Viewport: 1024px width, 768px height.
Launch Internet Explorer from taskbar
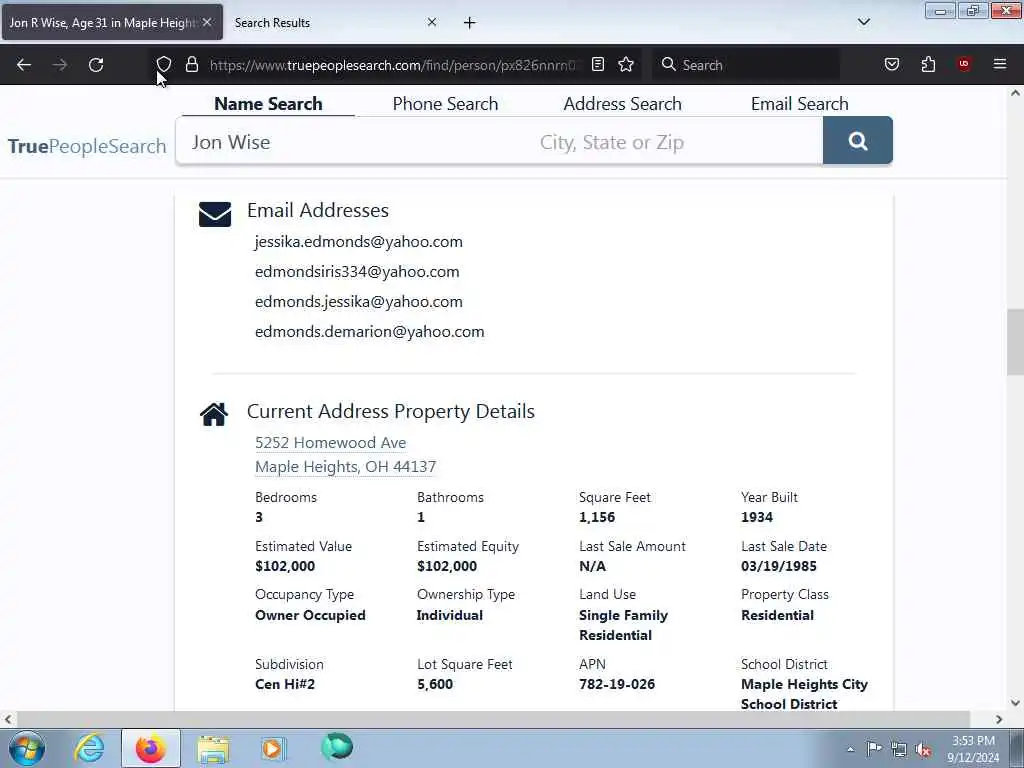pos(89,748)
